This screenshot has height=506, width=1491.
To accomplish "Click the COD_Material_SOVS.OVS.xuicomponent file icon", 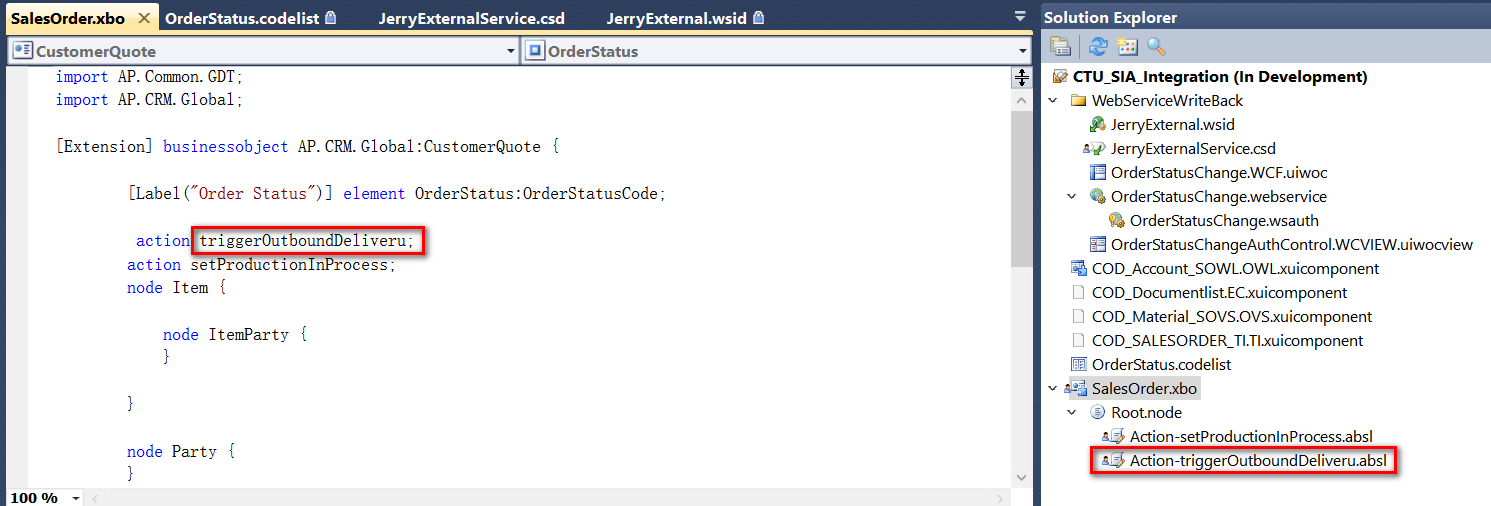I will (x=1078, y=317).
